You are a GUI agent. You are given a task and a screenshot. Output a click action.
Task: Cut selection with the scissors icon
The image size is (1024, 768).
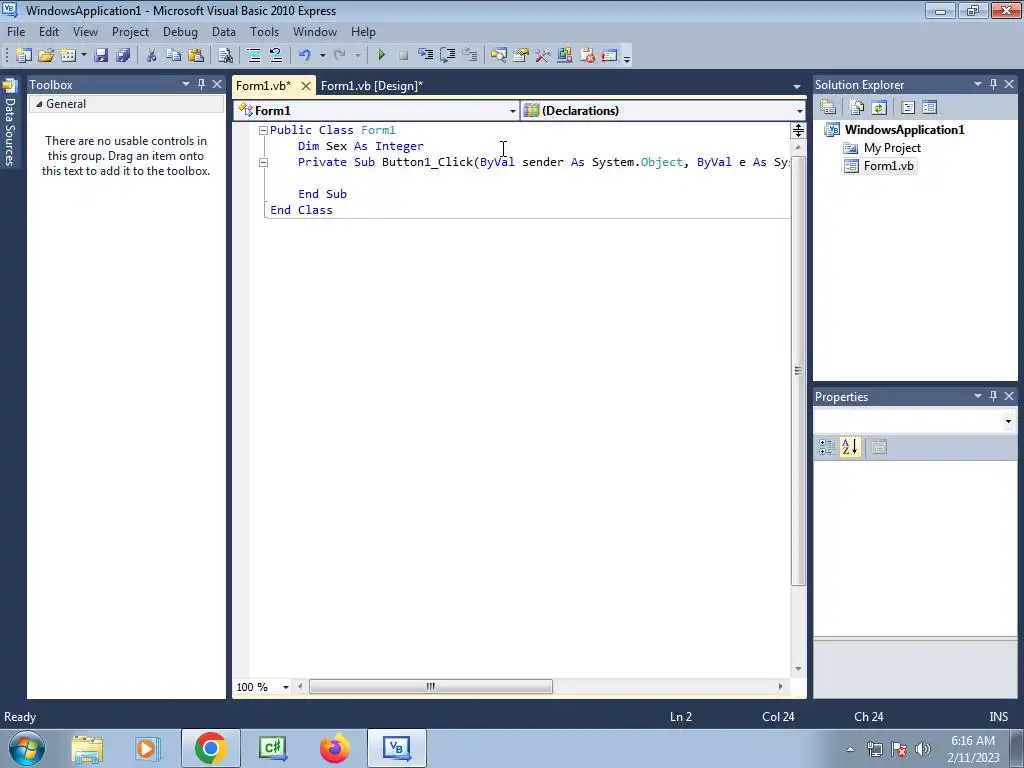click(151, 56)
